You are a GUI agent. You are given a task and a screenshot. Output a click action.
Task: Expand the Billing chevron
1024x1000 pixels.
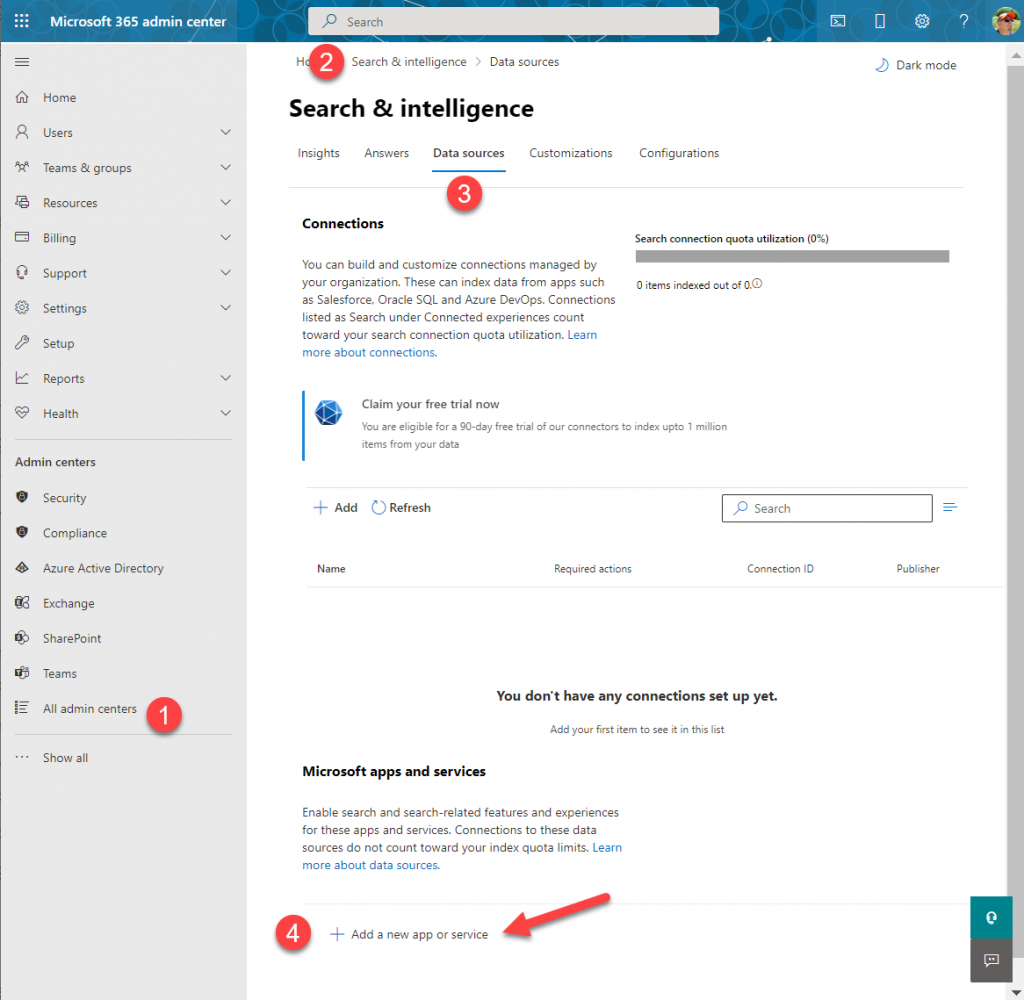tap(226, 237)
